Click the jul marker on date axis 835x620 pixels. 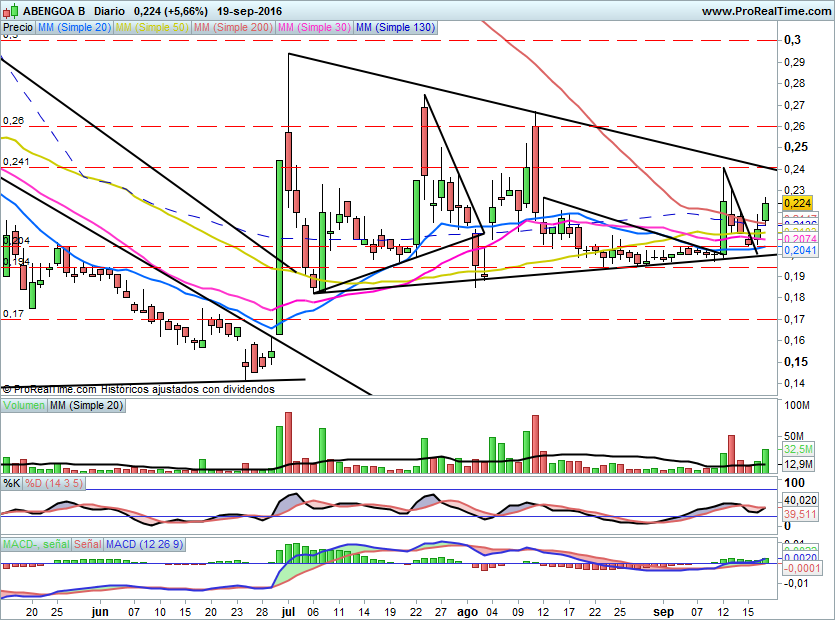pyautogui.click(x=288, y=608)
